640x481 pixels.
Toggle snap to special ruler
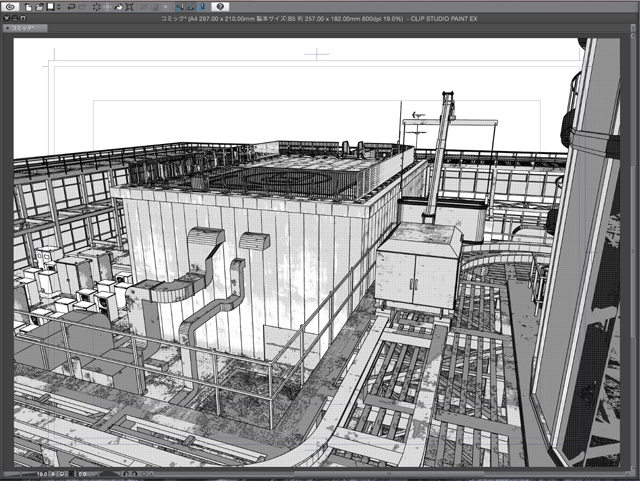point(191,7)
